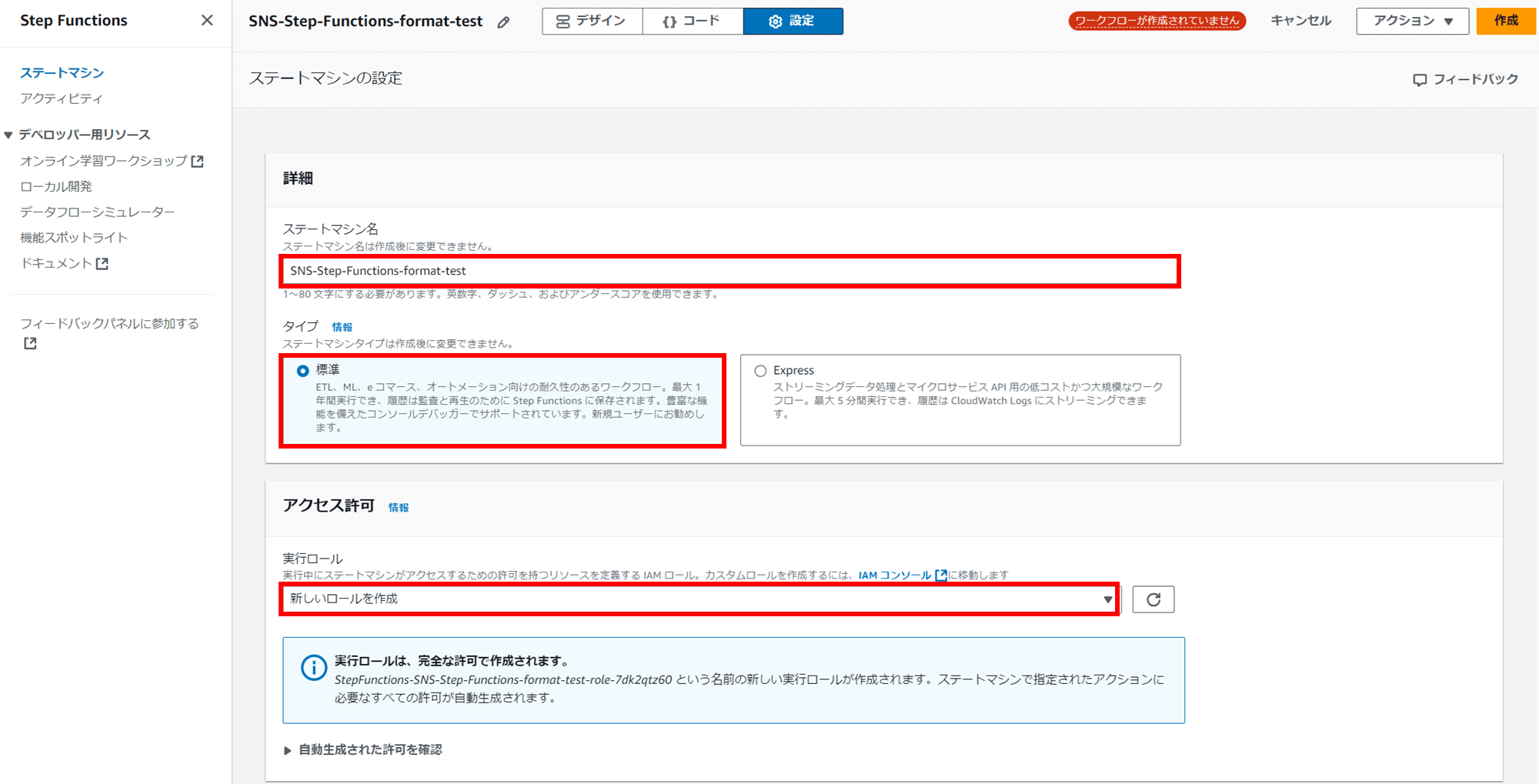Image resolution: width=1539 pixels, height=784 pixels.
Task: Click the ワークフローが作成されていません warning badge
Action: coord(1157,21)
